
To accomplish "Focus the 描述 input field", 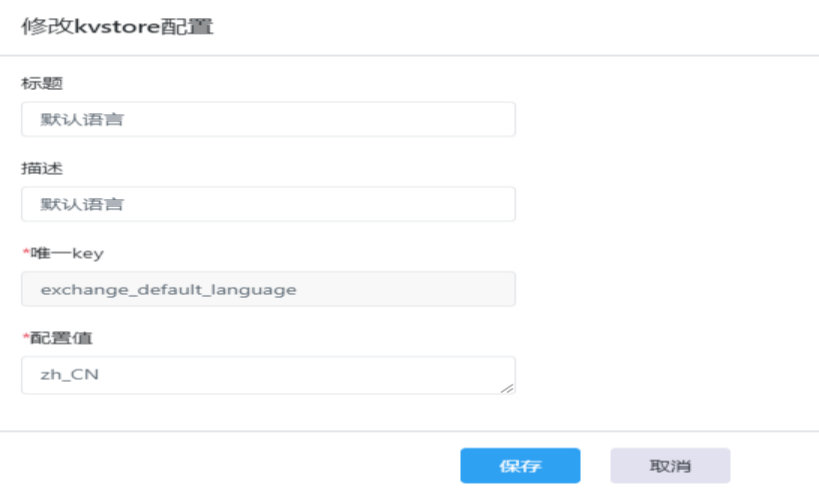I will click(x=268, y=204).
